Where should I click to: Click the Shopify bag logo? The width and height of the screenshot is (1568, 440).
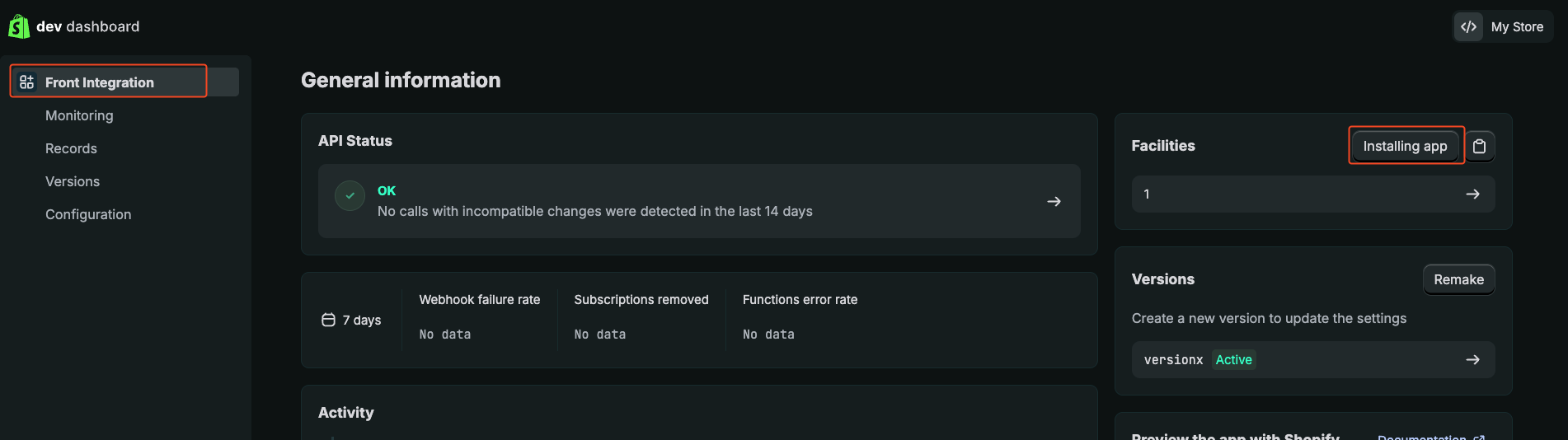pyautogui.click(x=18, y=26)
